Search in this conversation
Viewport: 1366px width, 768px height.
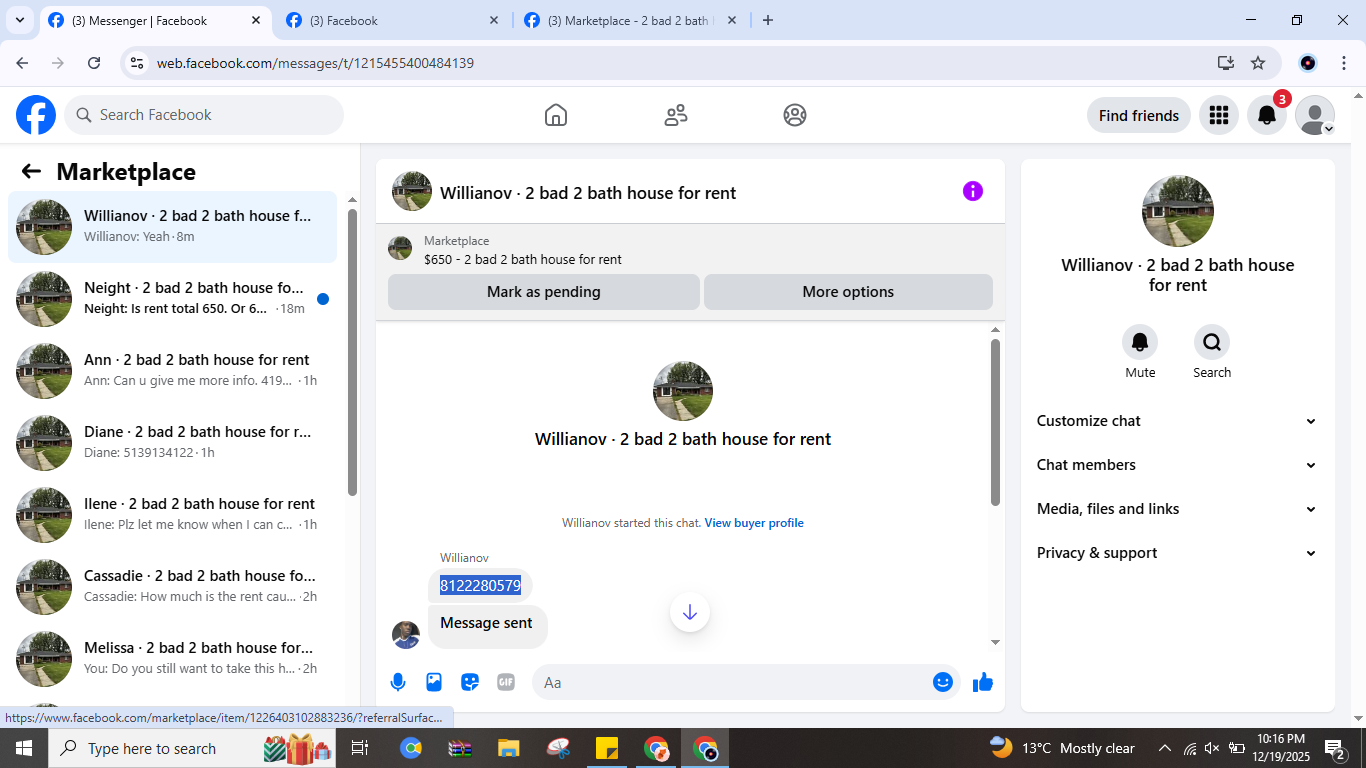[1212, 342]
